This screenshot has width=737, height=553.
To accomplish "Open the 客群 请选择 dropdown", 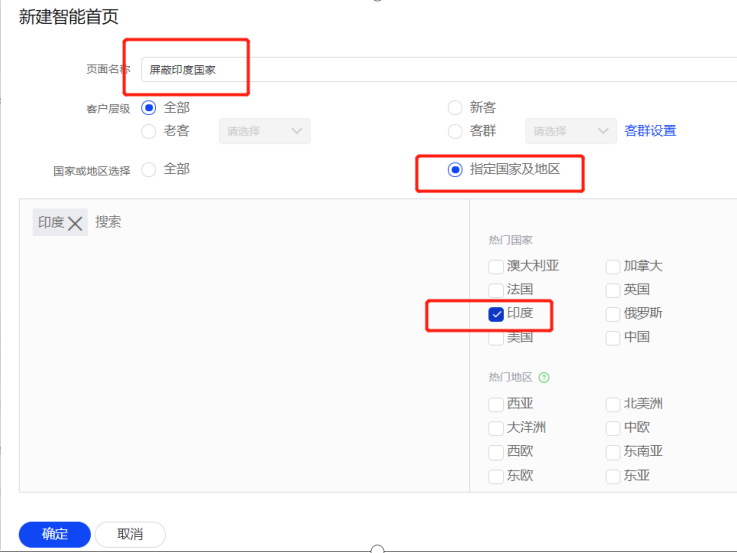I will 571,131.
